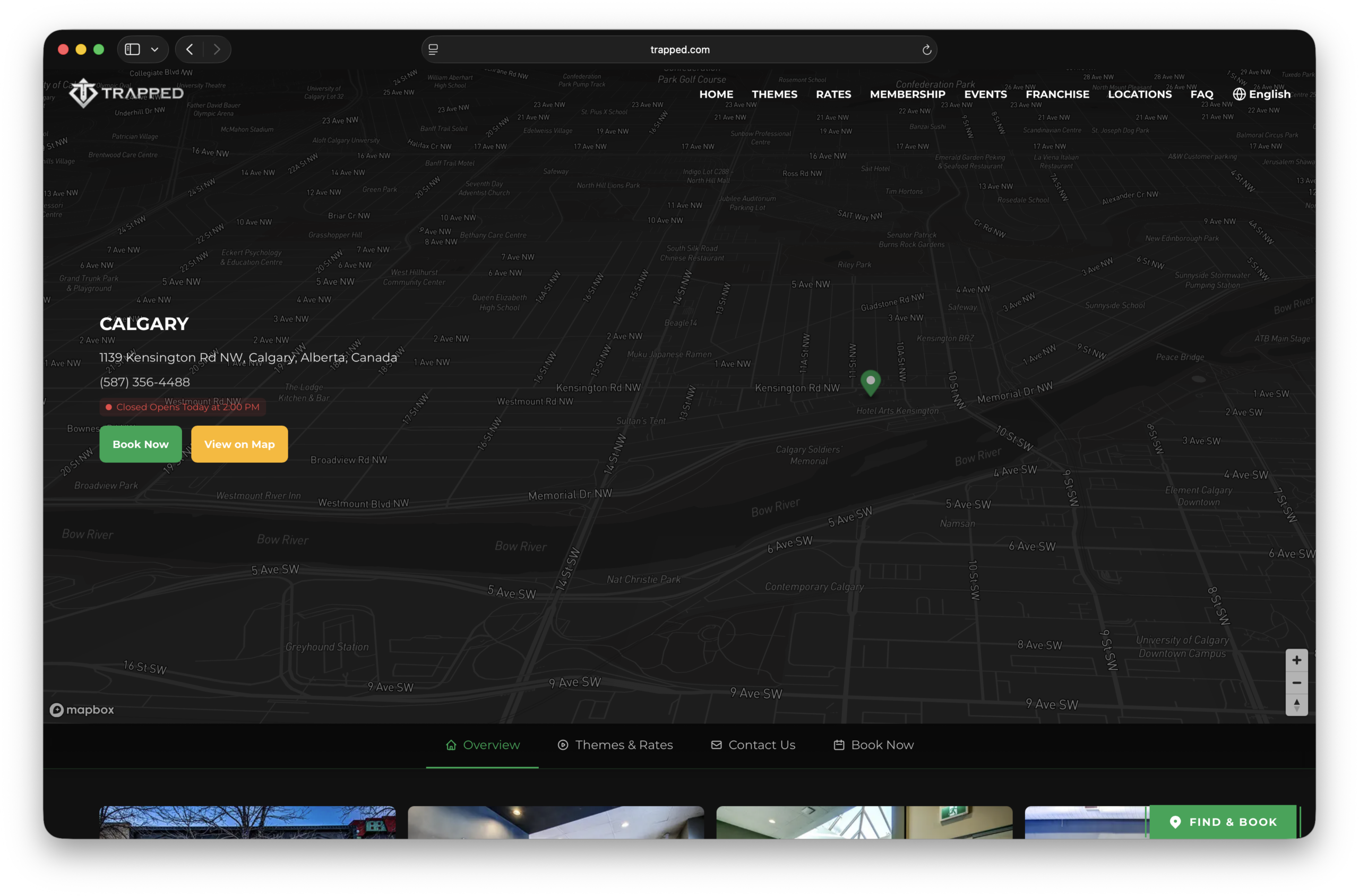Open the page settings icon in address bar

[x=433, y=50]
